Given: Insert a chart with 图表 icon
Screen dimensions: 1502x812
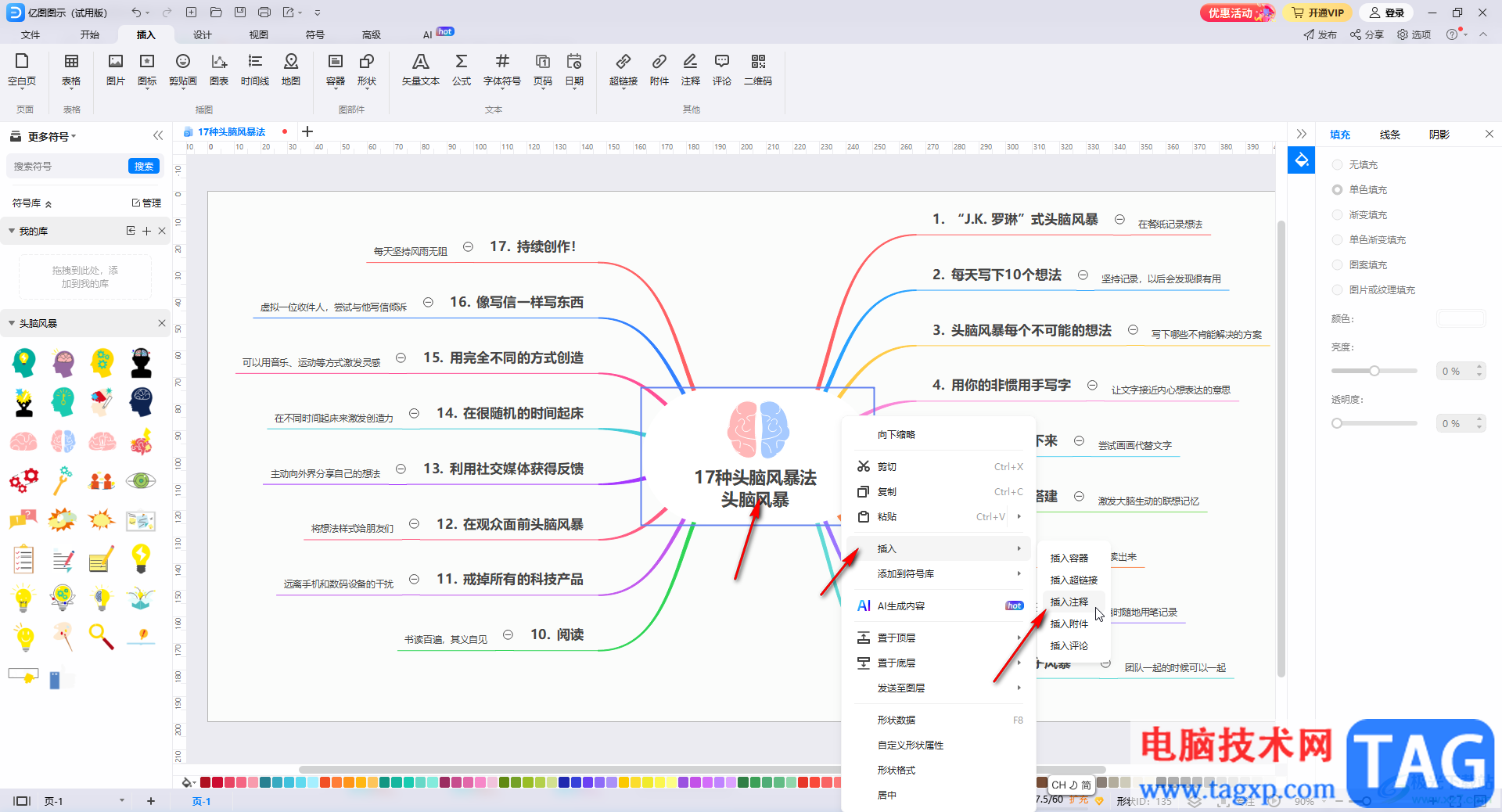Looking at the screenshot, I should tap(219, 69).
